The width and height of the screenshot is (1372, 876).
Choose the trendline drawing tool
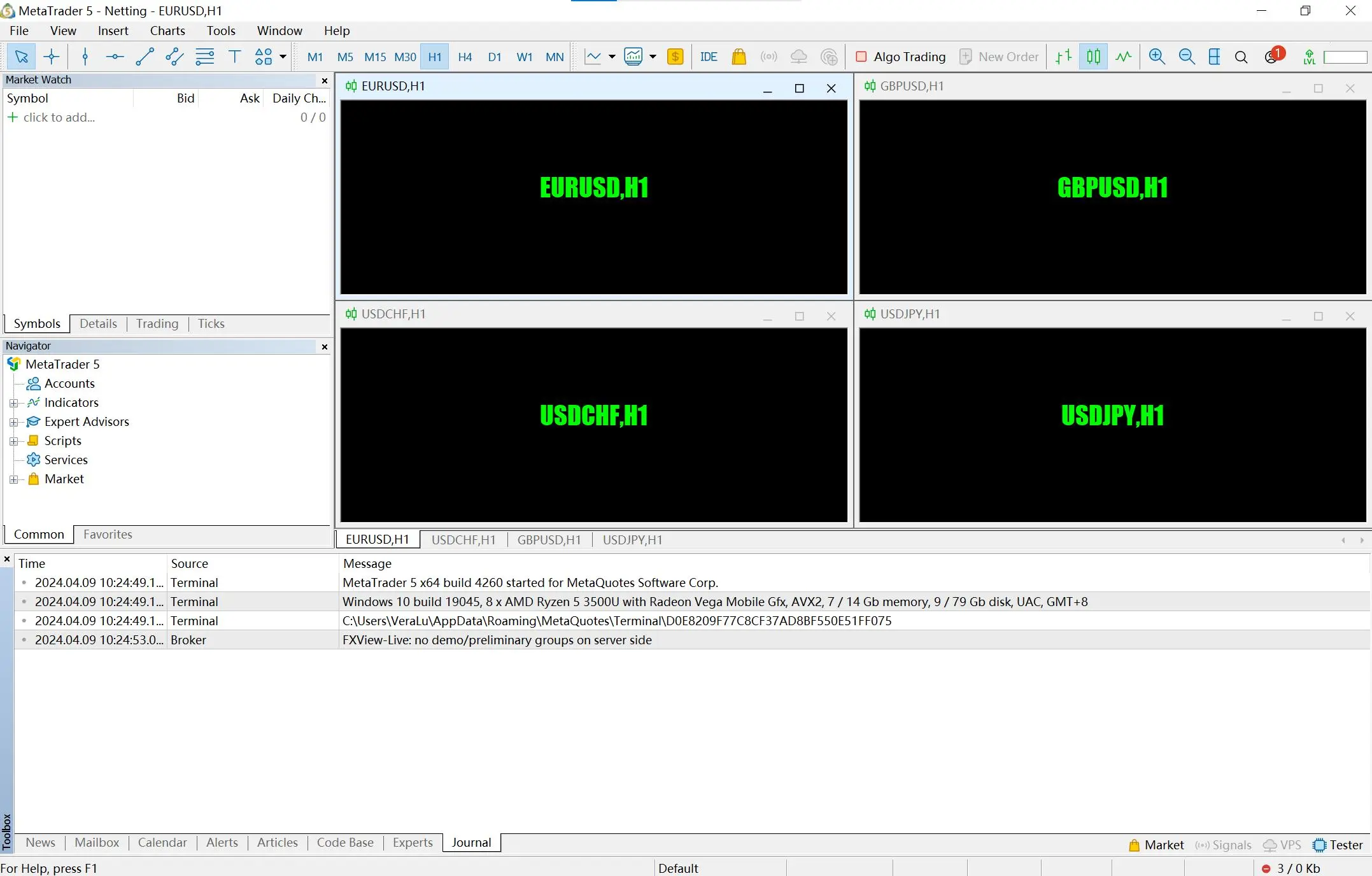point(145,57)
